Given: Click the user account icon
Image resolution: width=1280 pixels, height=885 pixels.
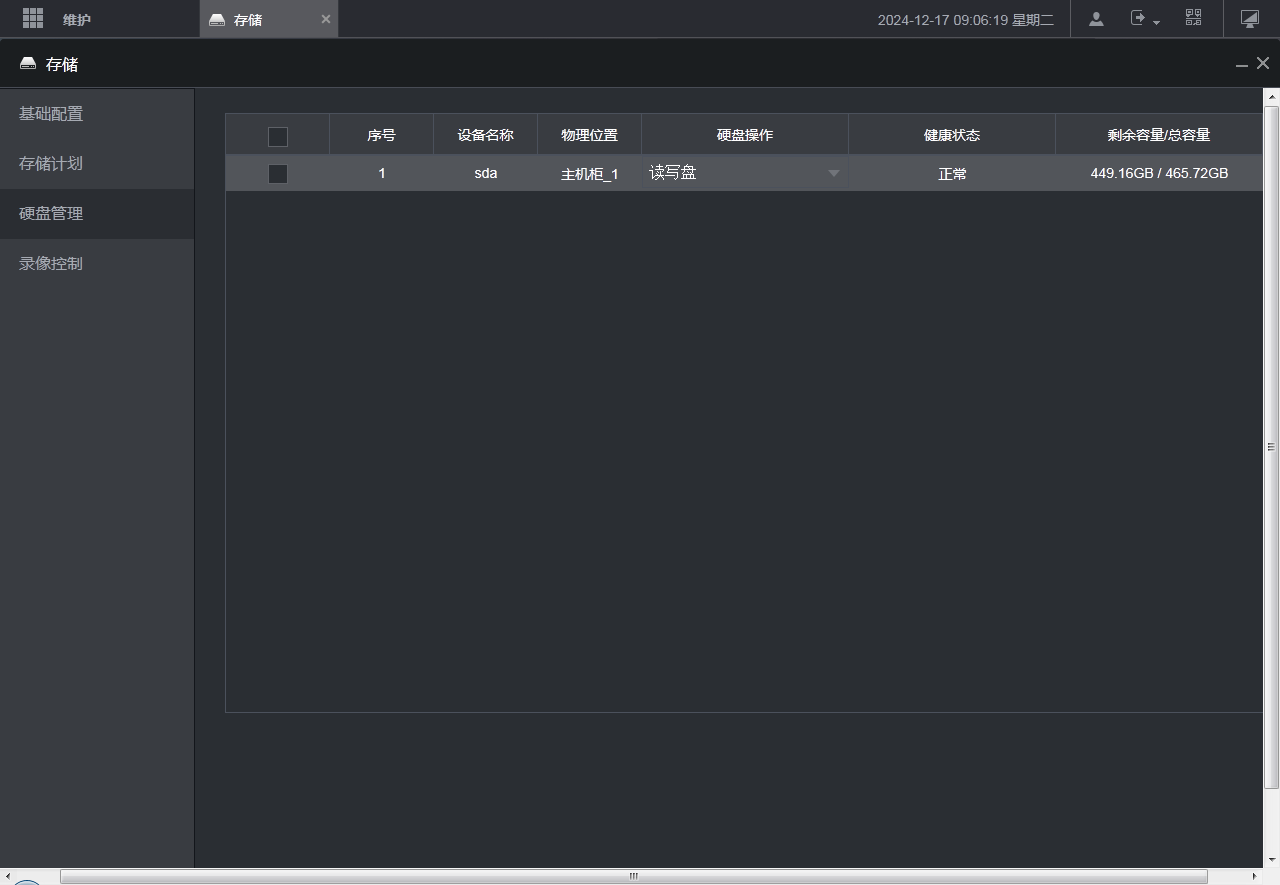Looking at the screenshot, I should (x=1096, y=18).
